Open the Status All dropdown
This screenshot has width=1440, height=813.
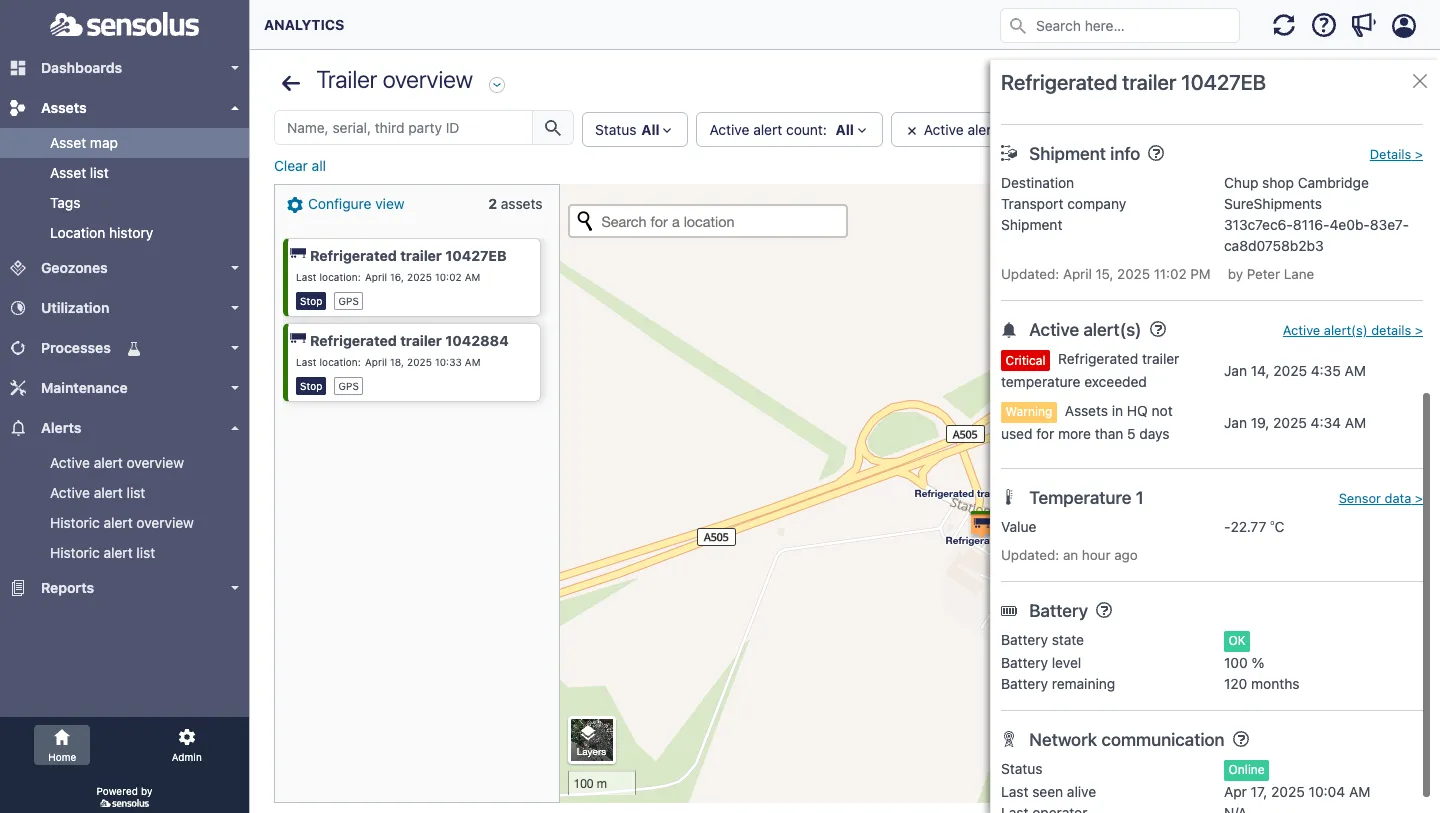point(634,130)
